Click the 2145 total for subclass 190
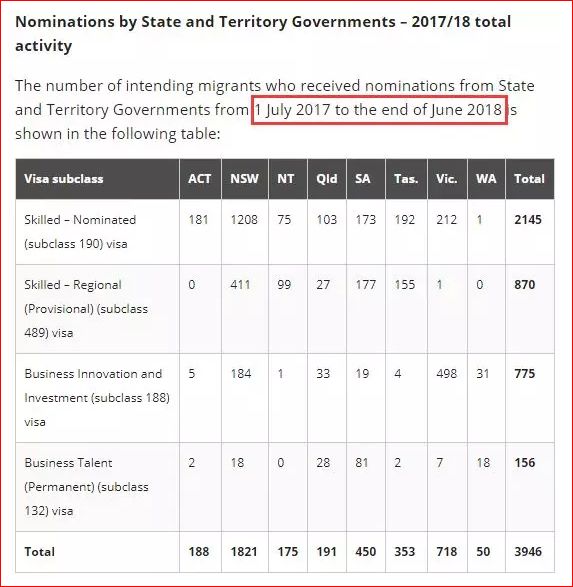The image size is (573, 587). (528, 219)
